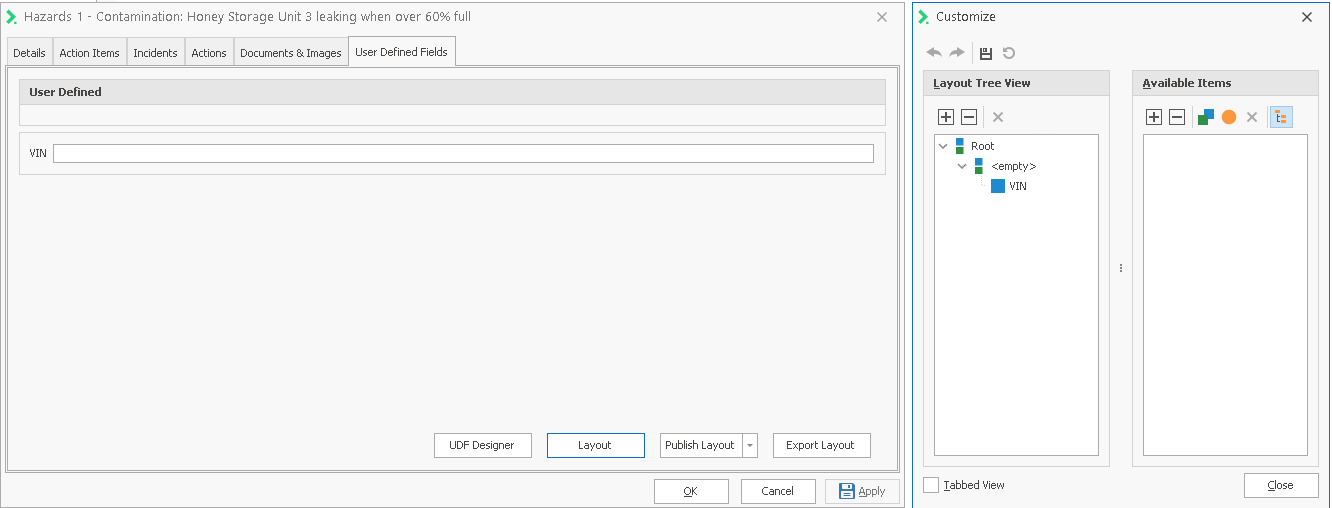The width and height of the screenshot is (1332, 508).
Task: Select the VIN item in layout tree
Action: pyautogui.click(x=1017, y=186)
